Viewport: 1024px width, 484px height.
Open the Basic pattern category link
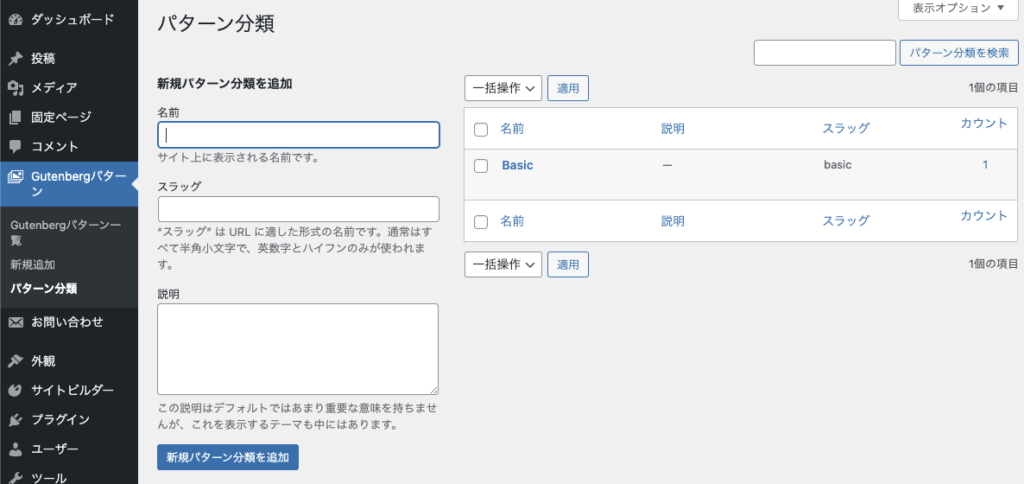pyautogui.click(x=517, y=165)
